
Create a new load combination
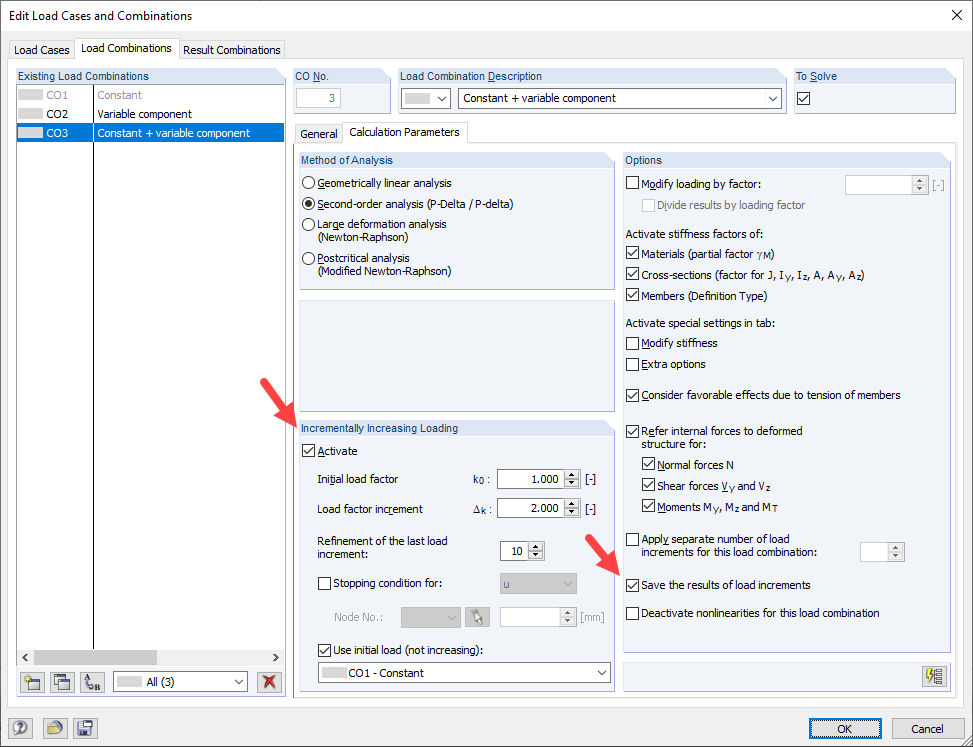pyautogui.click(x=31, y=681)
